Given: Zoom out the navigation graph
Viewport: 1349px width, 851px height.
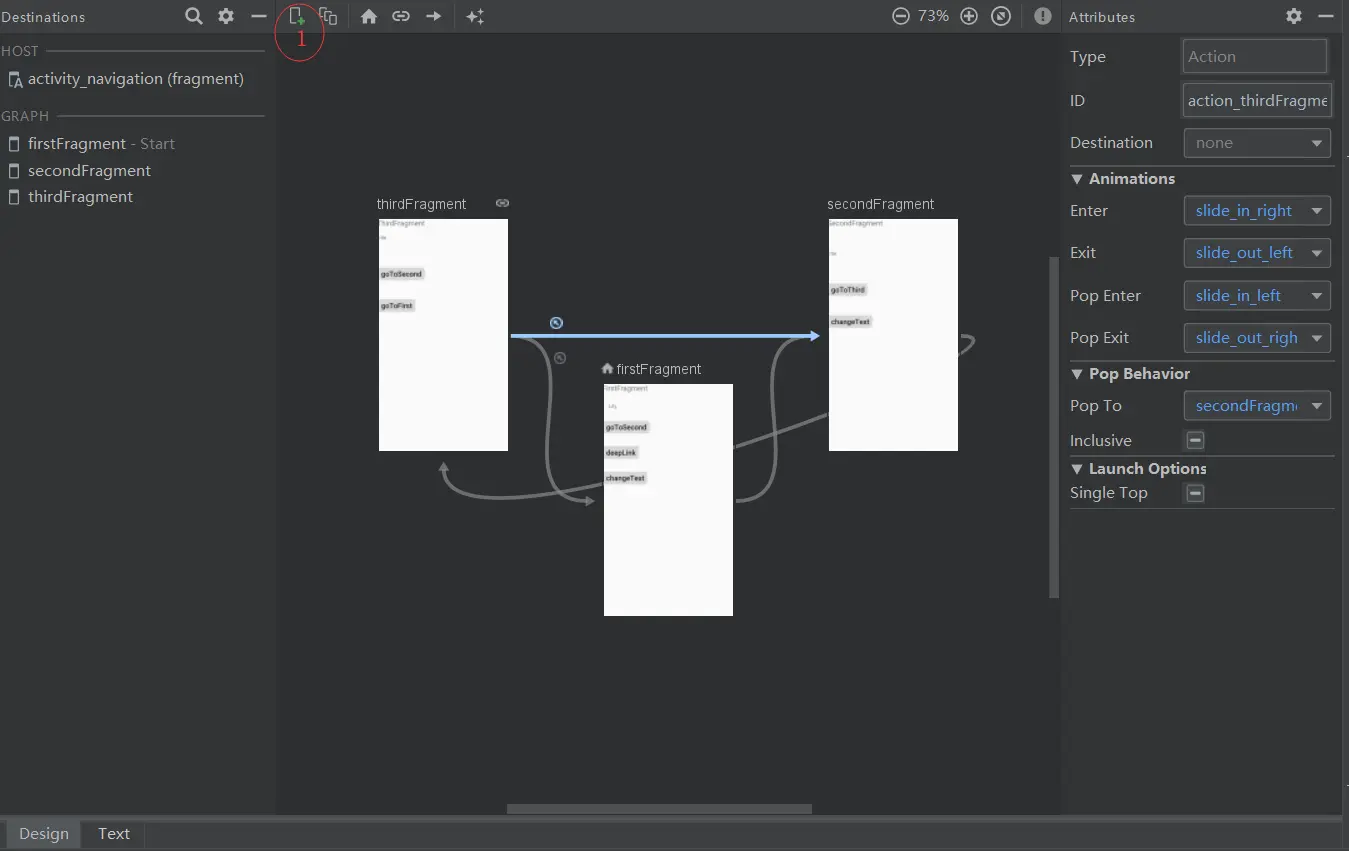Looking at the screenshot, I should [900, 16].
